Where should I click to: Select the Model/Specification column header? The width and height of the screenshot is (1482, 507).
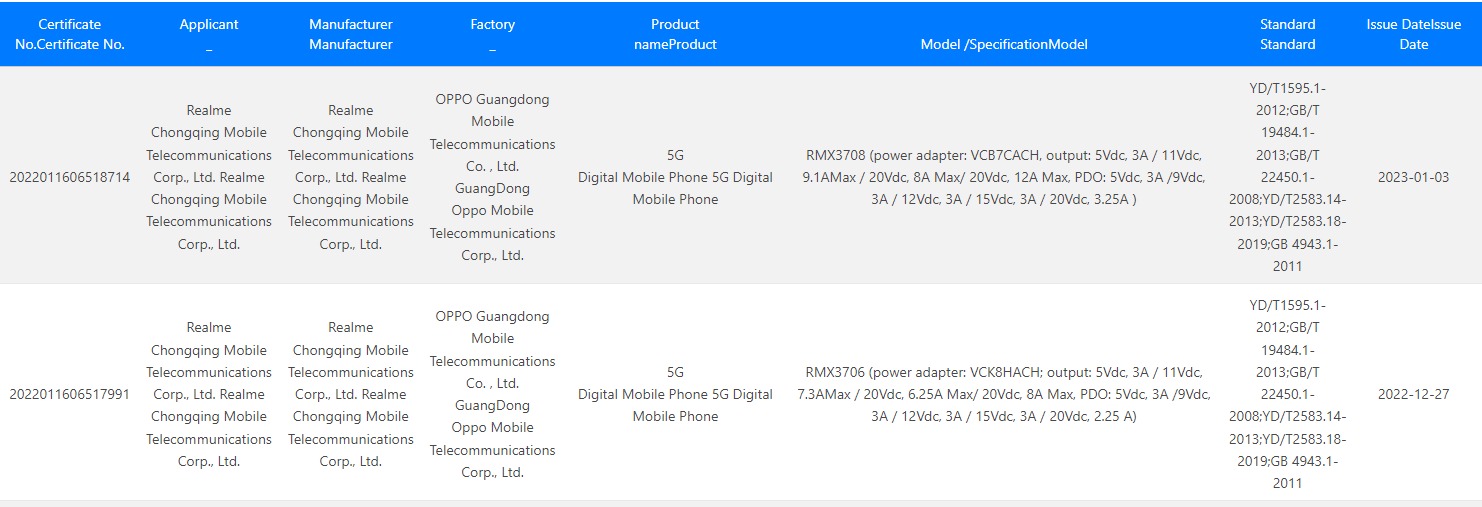(x=1004, y=44)
